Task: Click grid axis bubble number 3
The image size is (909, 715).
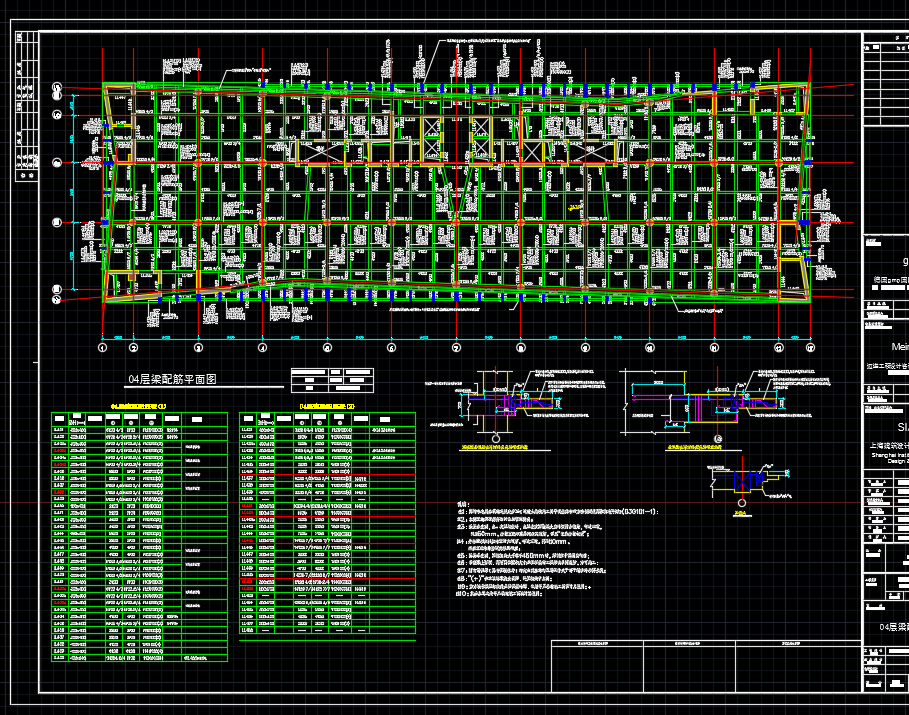Action: coord(198,347)
